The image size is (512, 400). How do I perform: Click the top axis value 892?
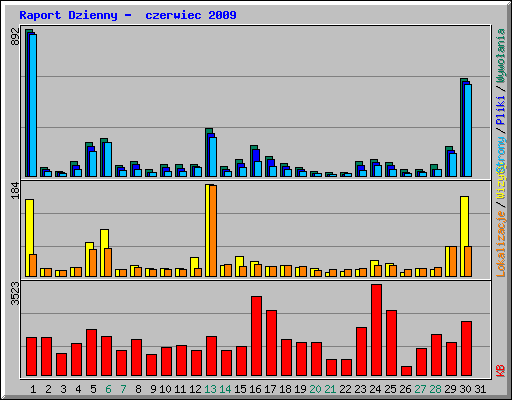click(x=15, y=37)
